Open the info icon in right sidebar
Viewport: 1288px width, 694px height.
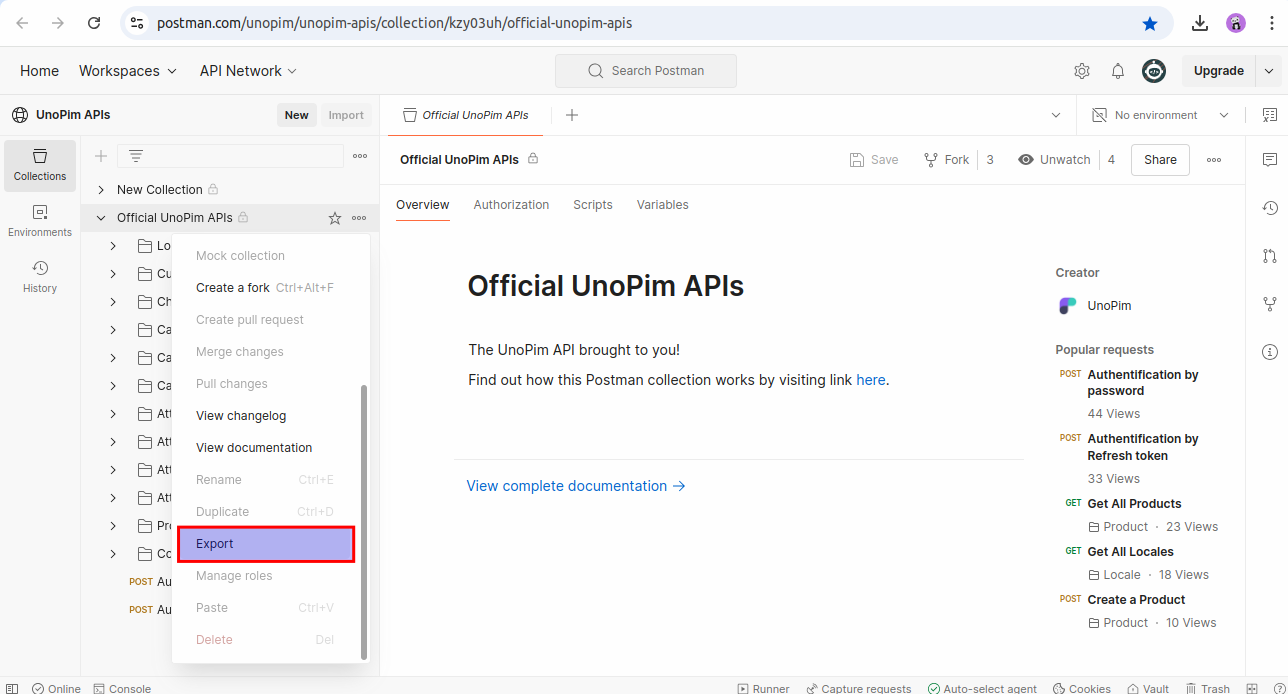click(1270, 352)
